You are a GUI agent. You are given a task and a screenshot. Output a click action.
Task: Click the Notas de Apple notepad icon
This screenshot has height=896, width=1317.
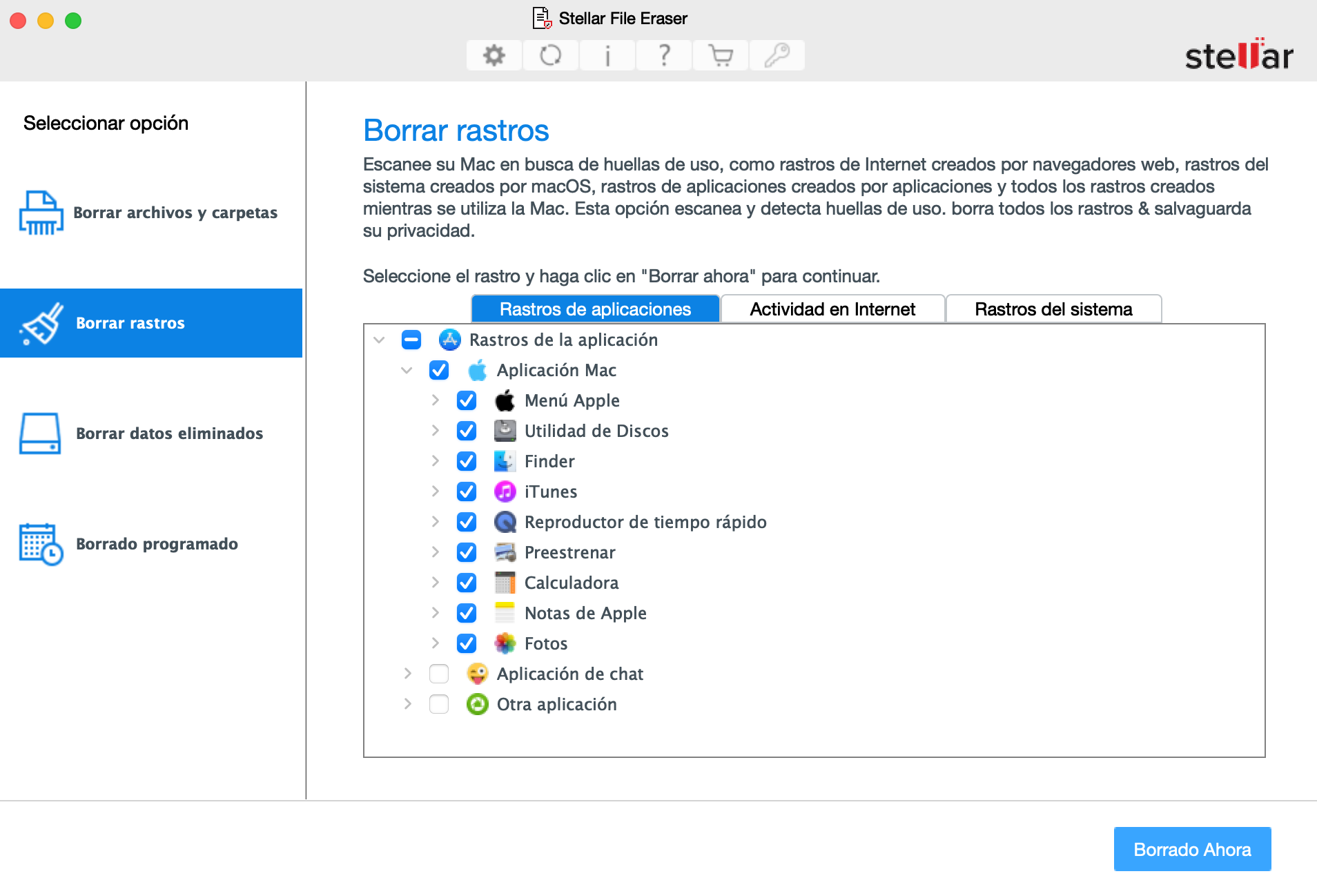coord(505,613)
